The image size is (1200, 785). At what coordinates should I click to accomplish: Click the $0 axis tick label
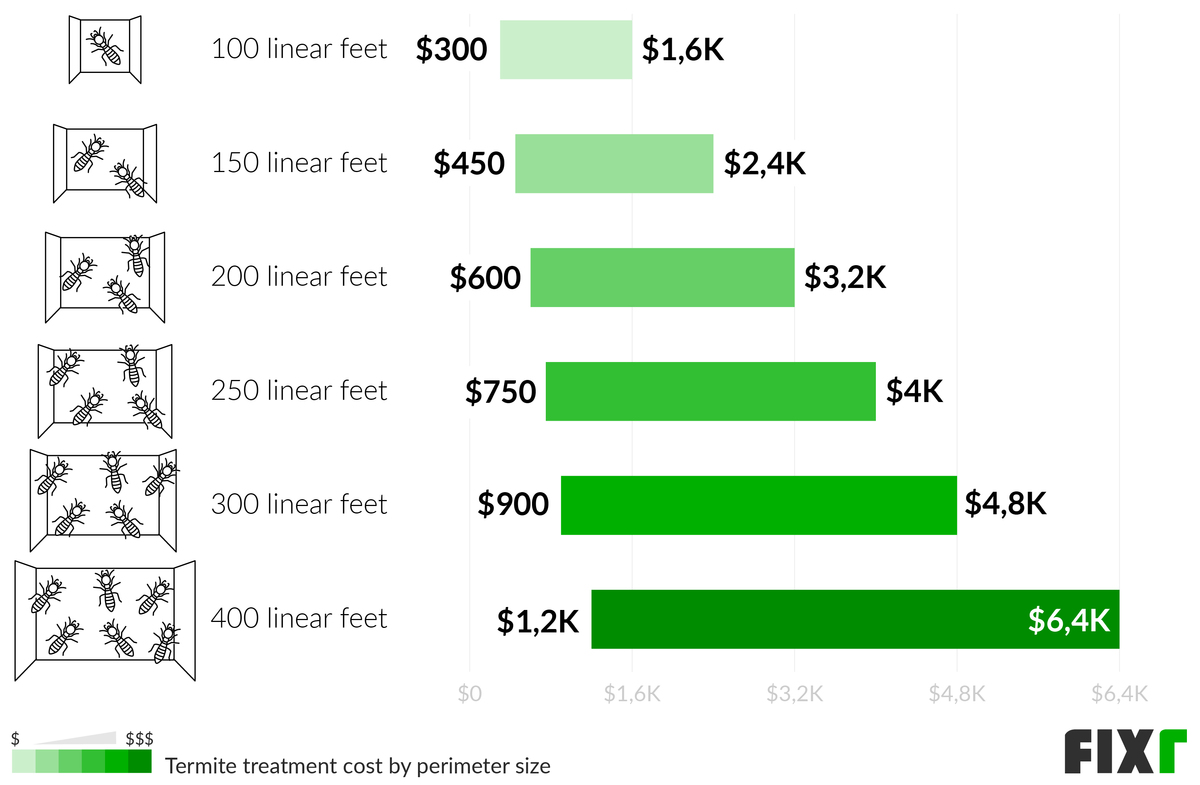(x=469, y=694)
